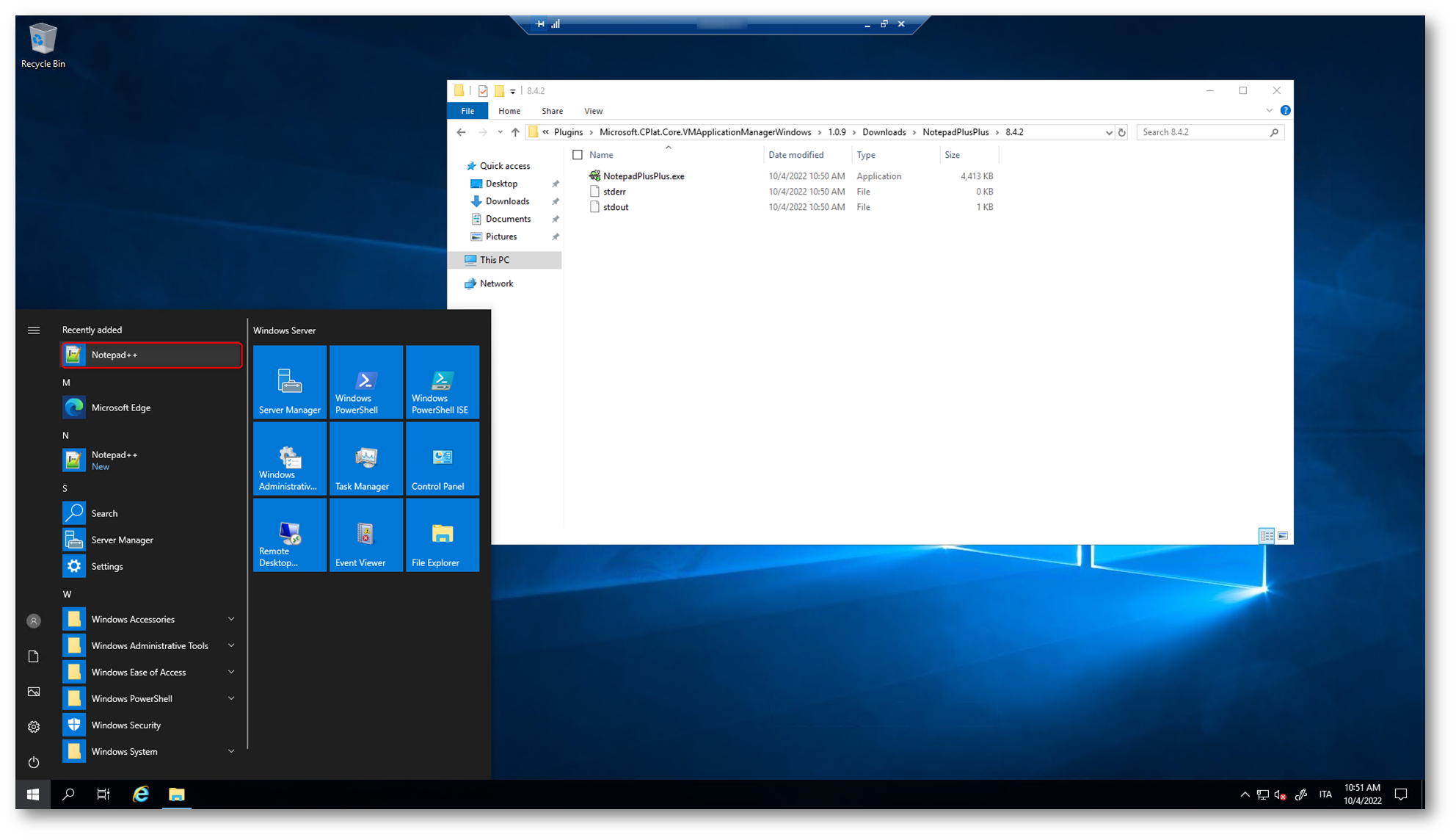Select the stdout file
Screen dimensions: 1456x840
pos(616,207)
